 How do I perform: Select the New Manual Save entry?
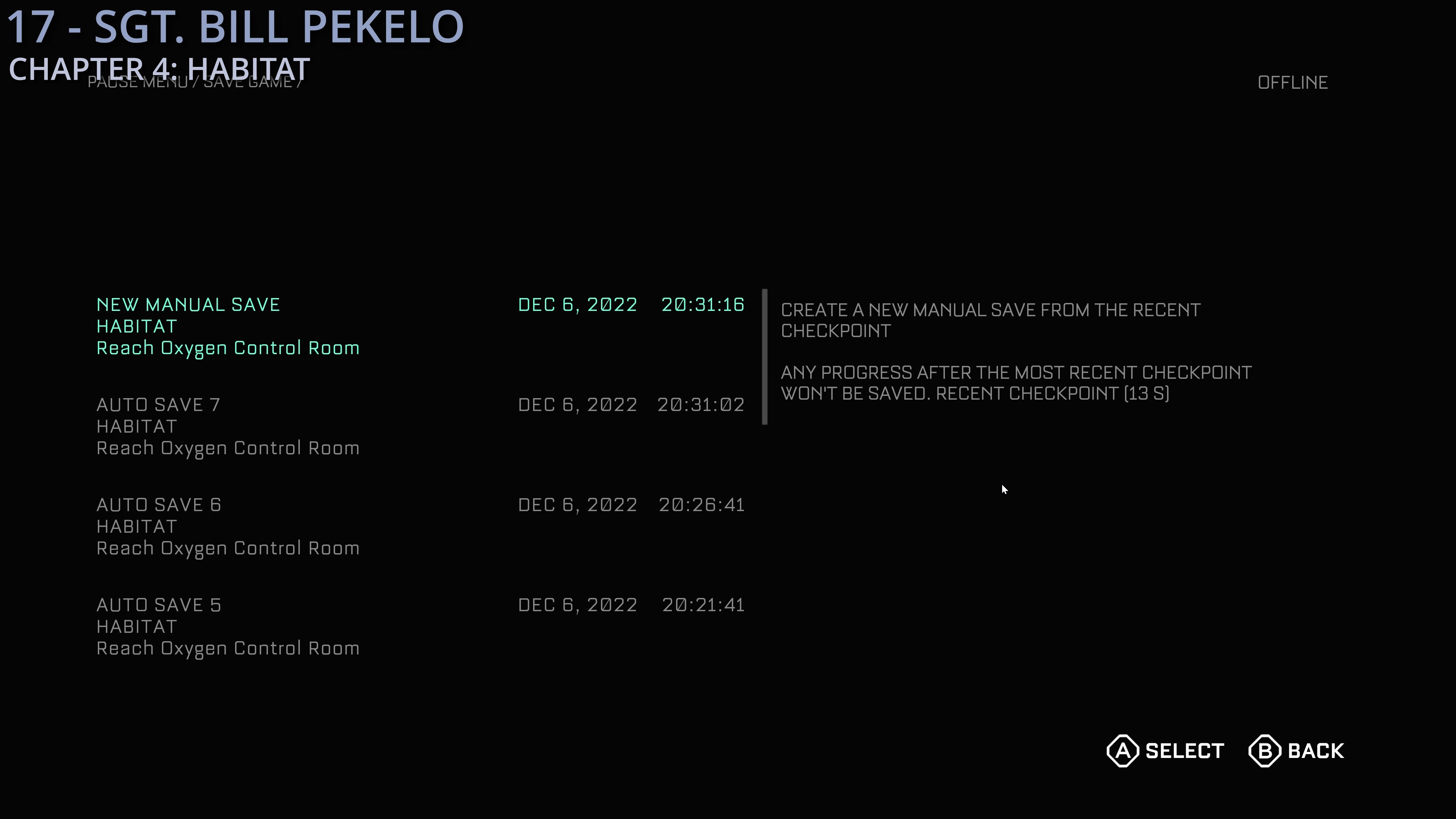tap(188, 304)
